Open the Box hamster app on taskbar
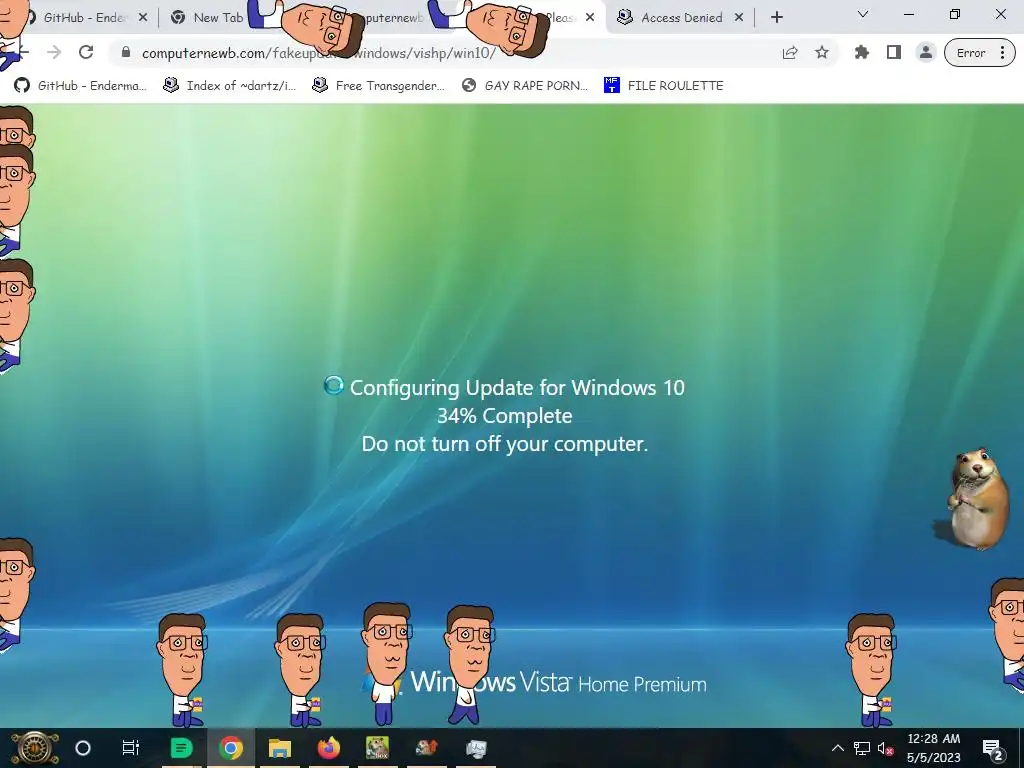Viewport: 1024px width, 768px height. tap(377, 748)
